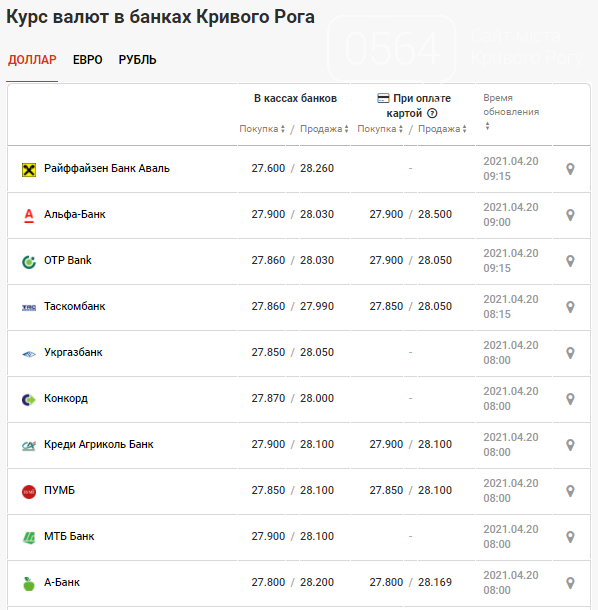Click the Креди Агриколь Банк logo
This screenshot has height=610, width=598.
pos(29,446)
